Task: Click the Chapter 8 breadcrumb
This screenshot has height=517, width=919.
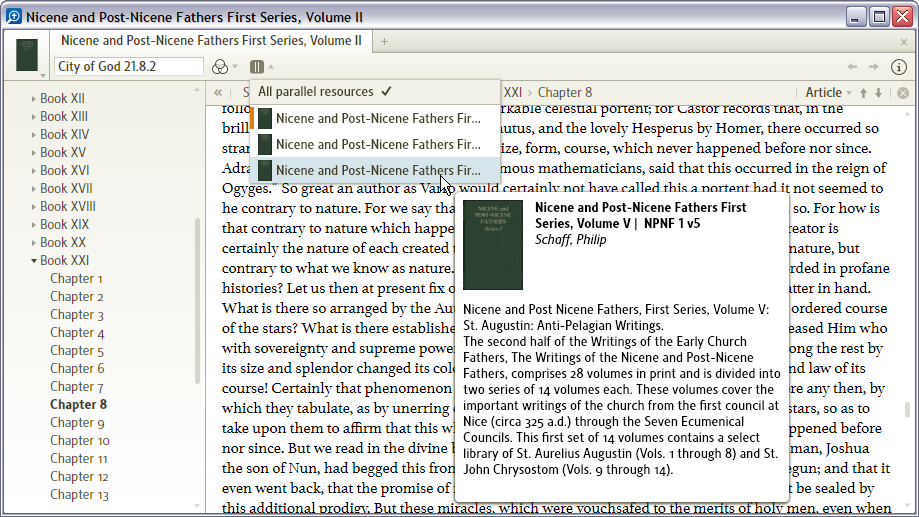Action: click(565, 93)
